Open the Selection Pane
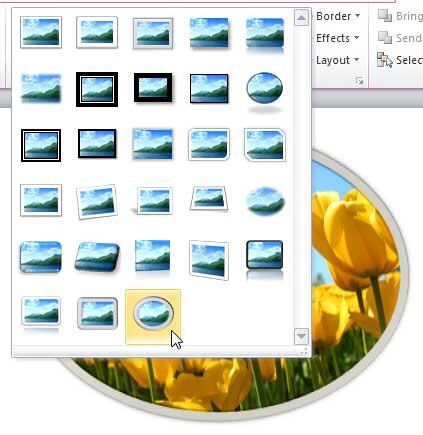Image resolution: width=423 pixels, height=435 pixels. pos(399,60)
